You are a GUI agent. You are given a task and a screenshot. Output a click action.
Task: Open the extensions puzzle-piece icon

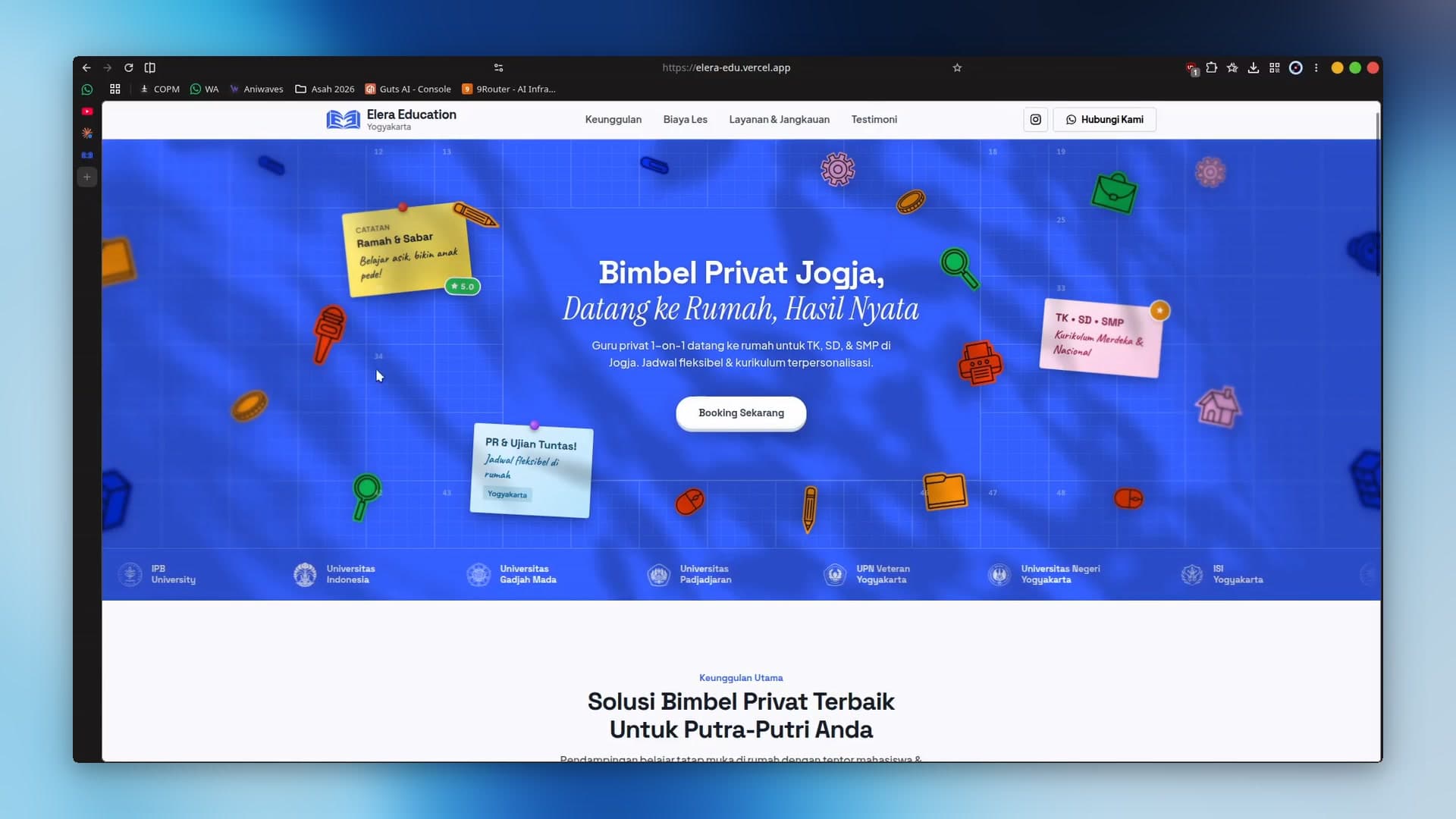pyautogui.click(x=1212, y=67)
